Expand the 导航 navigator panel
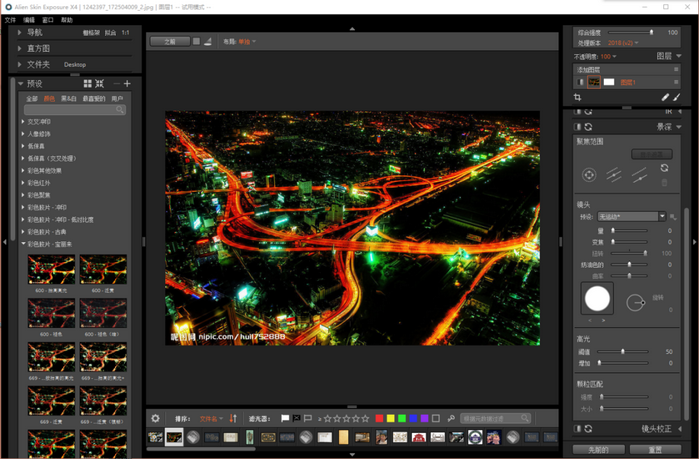This screenshot has width=699, height=459. coord(19,33)
